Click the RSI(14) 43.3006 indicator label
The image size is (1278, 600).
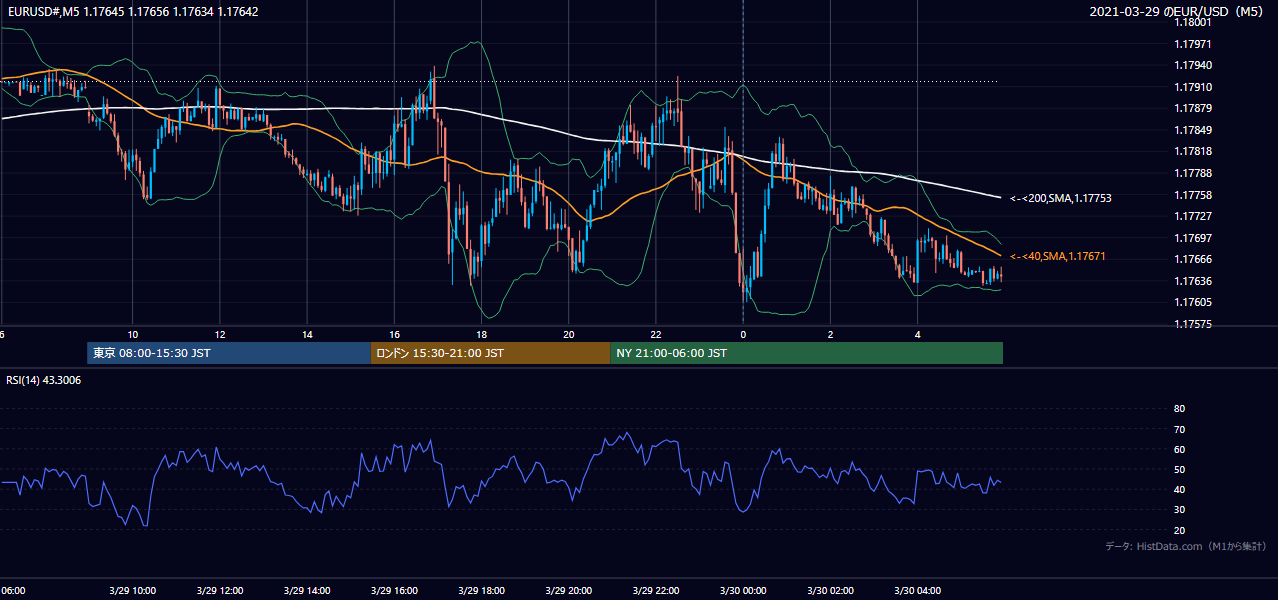point(44,380)
